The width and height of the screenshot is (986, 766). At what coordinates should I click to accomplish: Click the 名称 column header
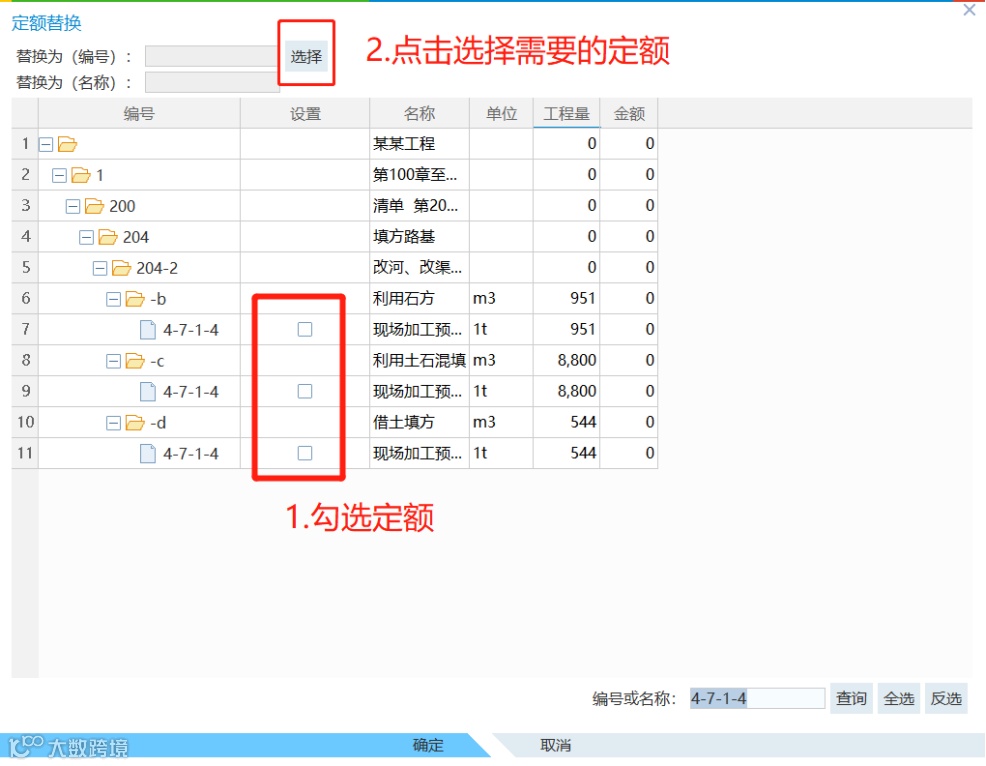click(419, 114)
